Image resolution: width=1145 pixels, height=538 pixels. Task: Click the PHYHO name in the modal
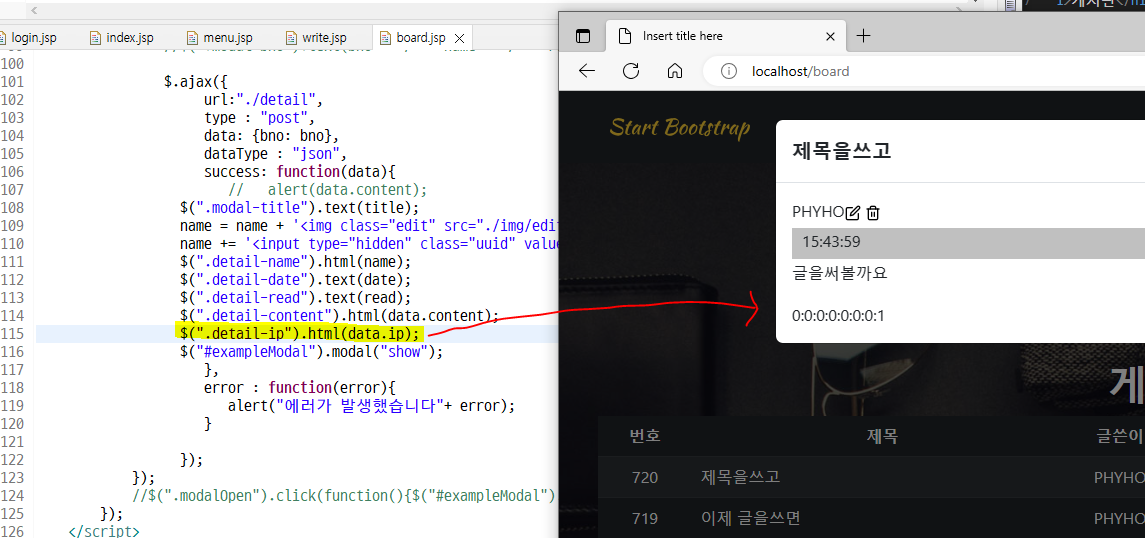pyautogui.click(x=818, y=212)
